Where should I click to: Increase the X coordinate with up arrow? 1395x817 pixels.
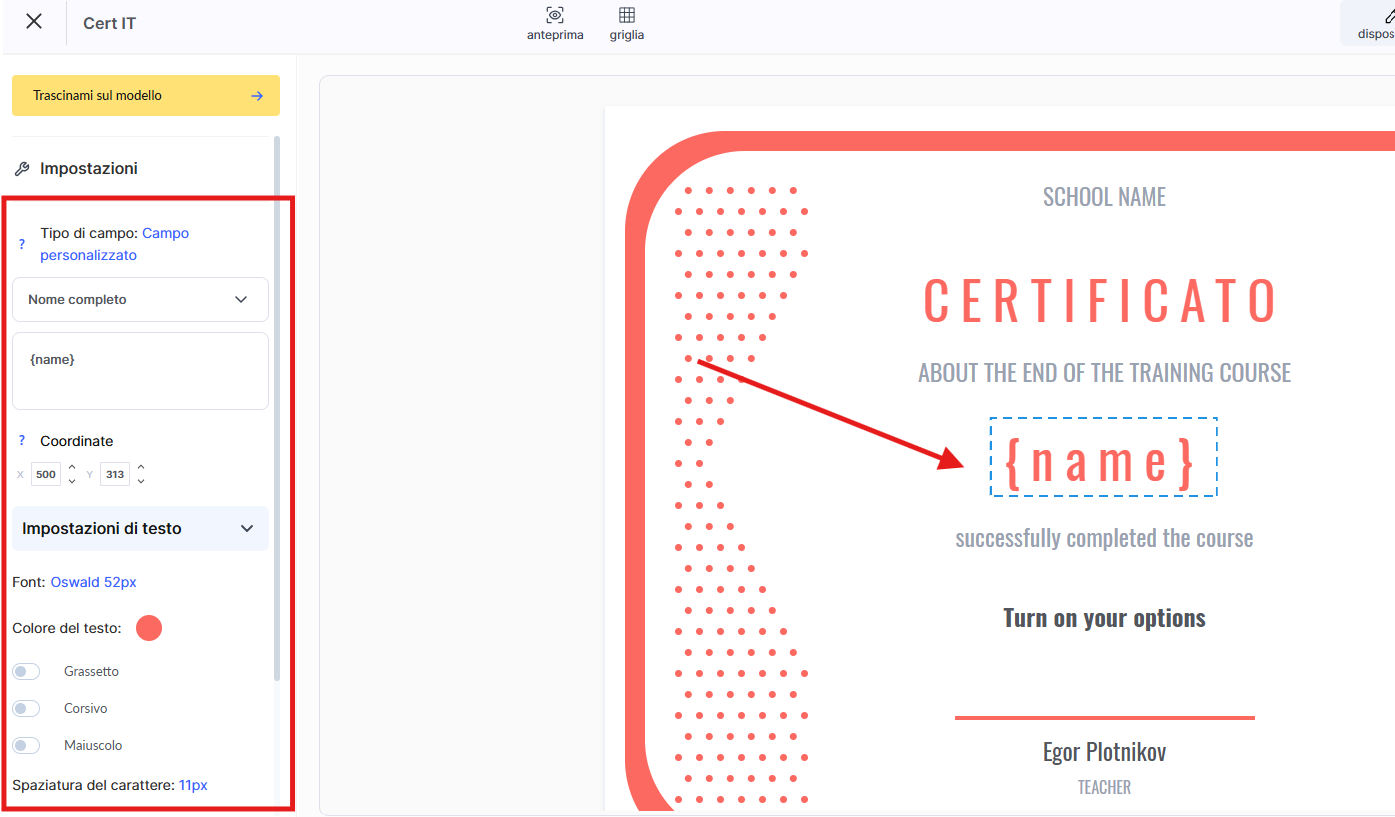point(72,467)
